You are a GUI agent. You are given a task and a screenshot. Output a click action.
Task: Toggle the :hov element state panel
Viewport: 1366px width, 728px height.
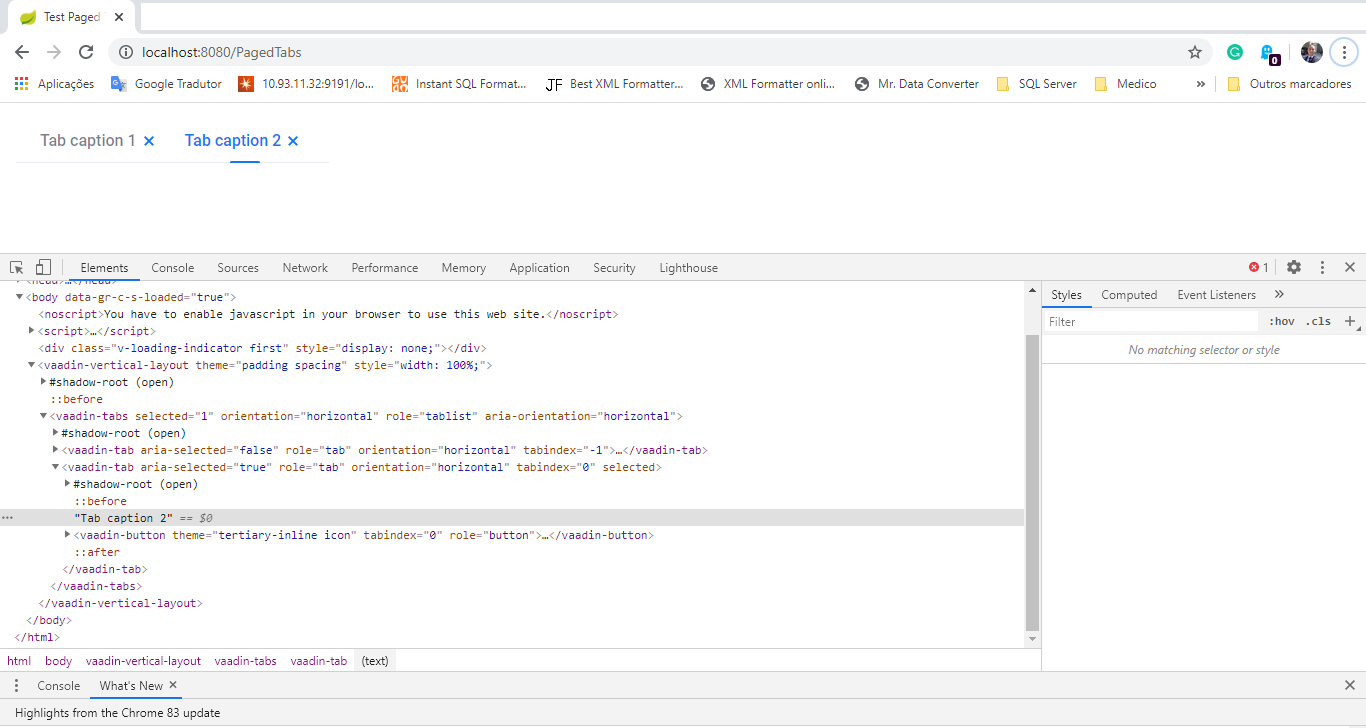[x=1281, y=322]
